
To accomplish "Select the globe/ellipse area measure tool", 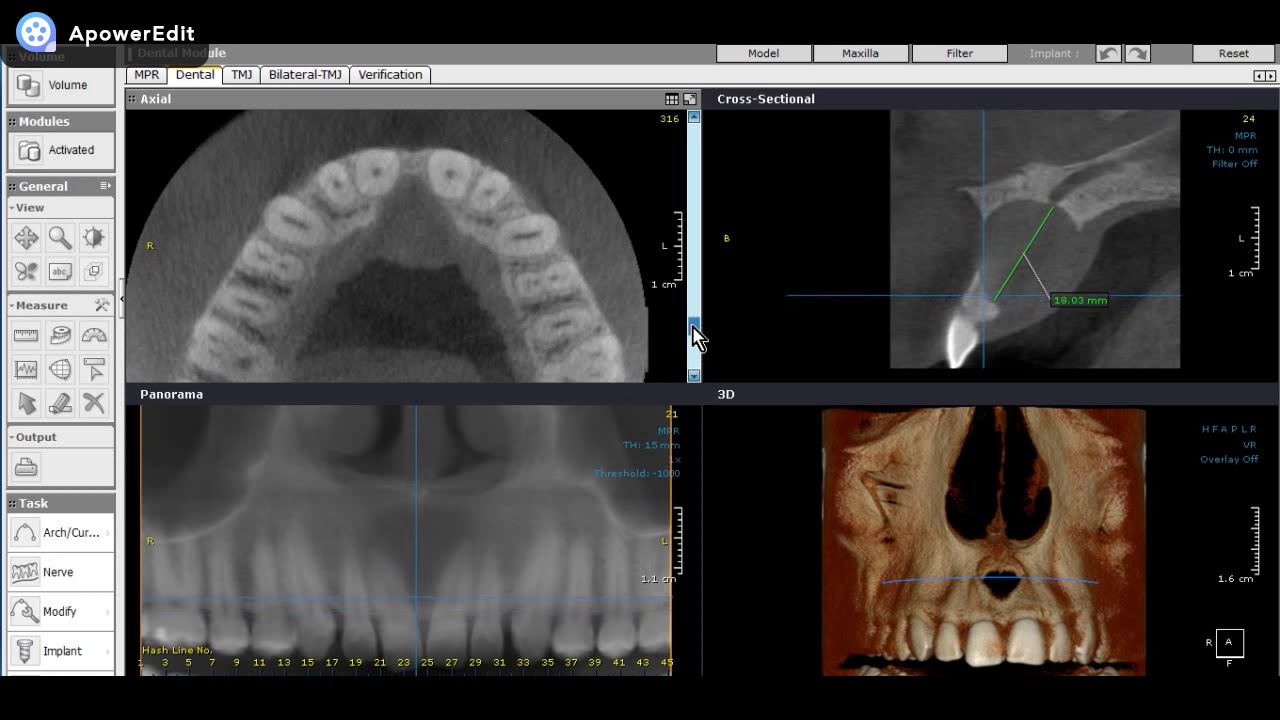I will coord(60,370).
